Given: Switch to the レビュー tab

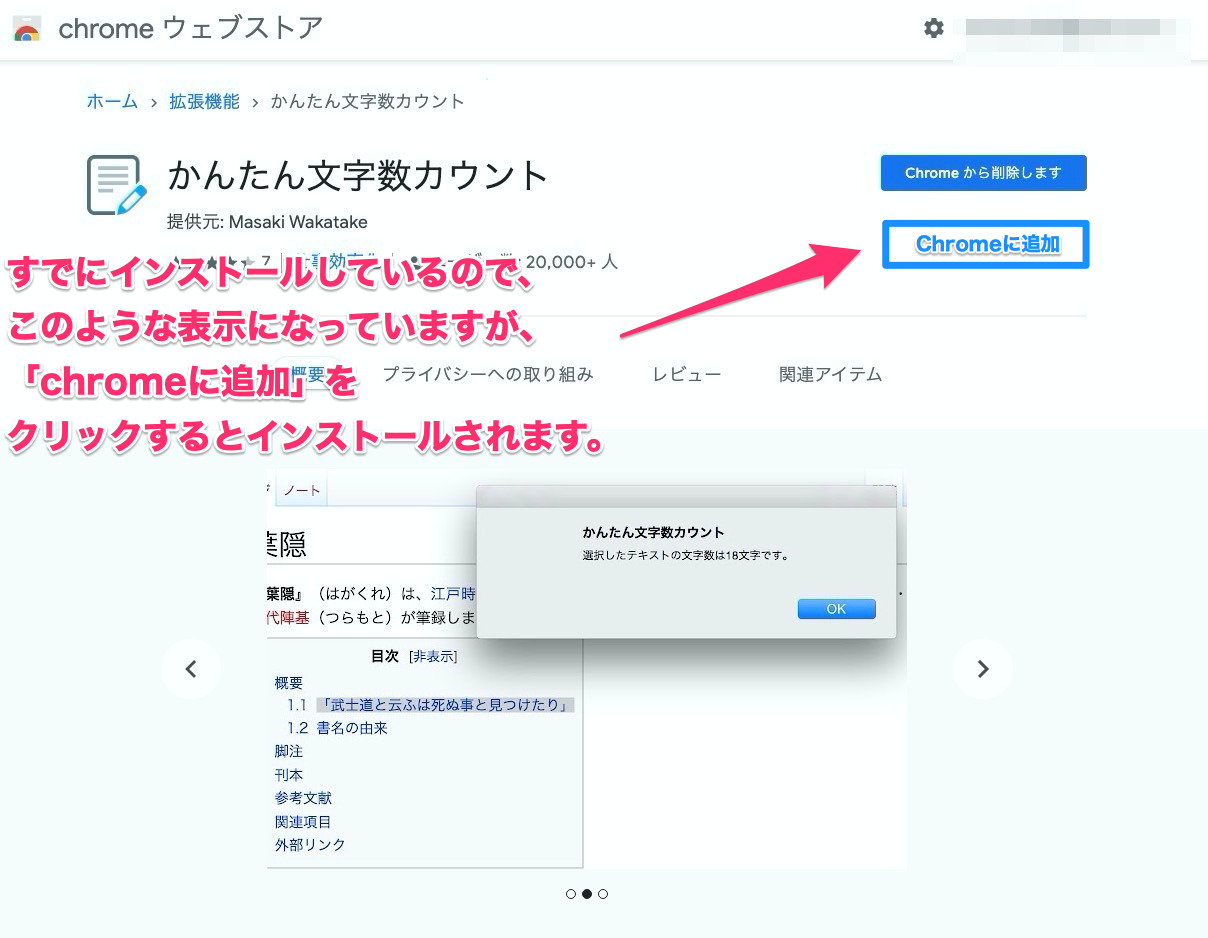Looking at the screenshot, I should pyautogui.click(x=687, y=374).
